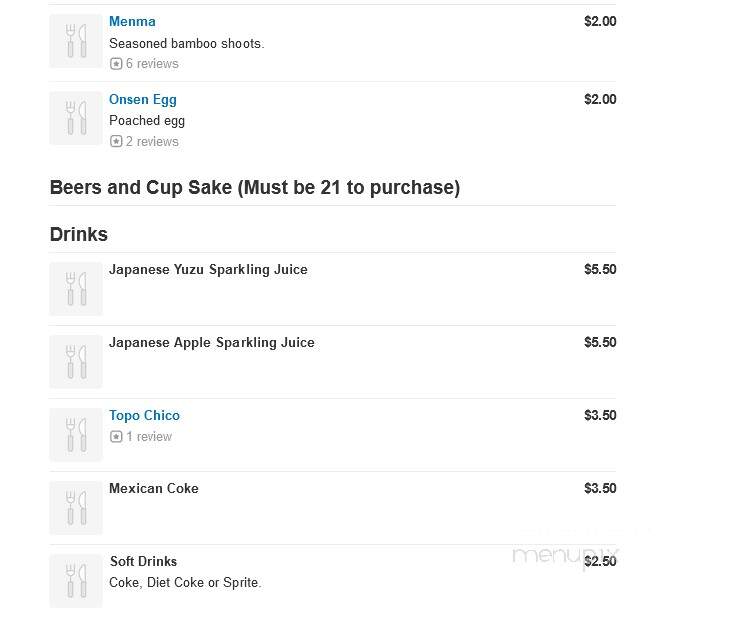The image size is (745, 638).
Task: Click the Soft Drinks fork and knife icon
Action: [x=76, y=581]
